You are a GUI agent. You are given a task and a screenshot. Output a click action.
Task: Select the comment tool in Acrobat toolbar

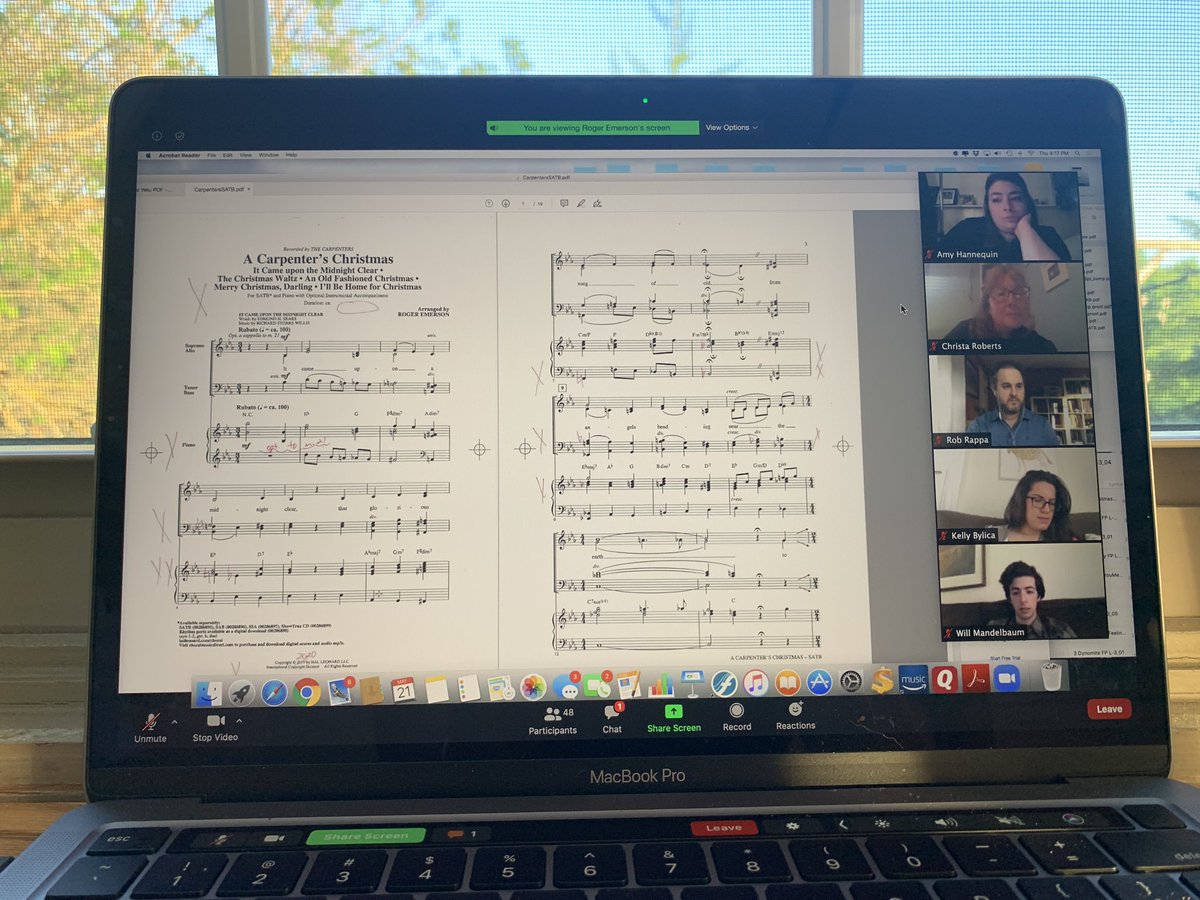point(564,203)
